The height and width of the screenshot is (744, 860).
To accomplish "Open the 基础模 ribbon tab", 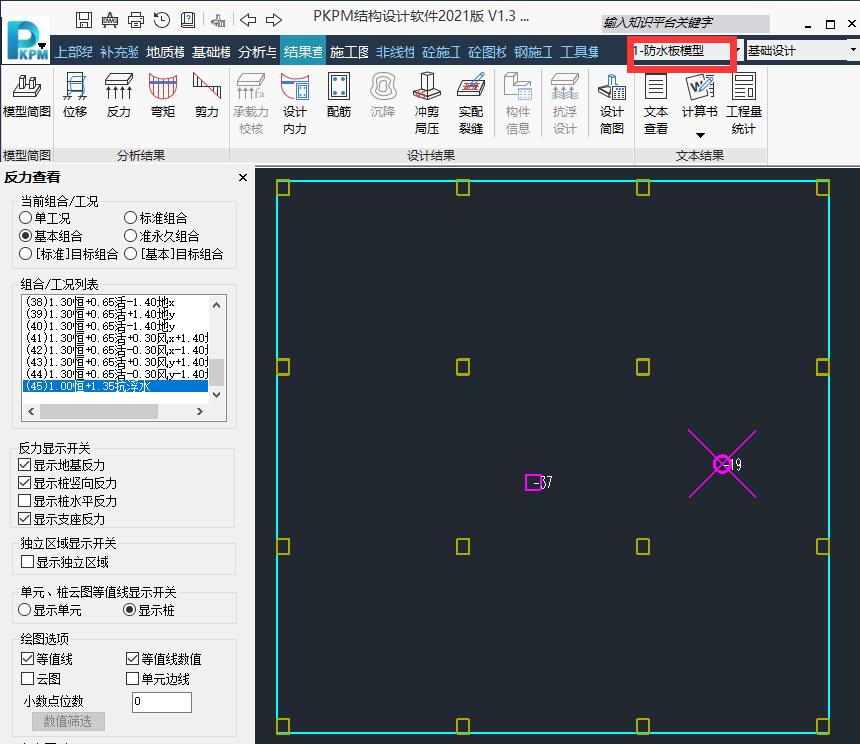I will [211, 52].
